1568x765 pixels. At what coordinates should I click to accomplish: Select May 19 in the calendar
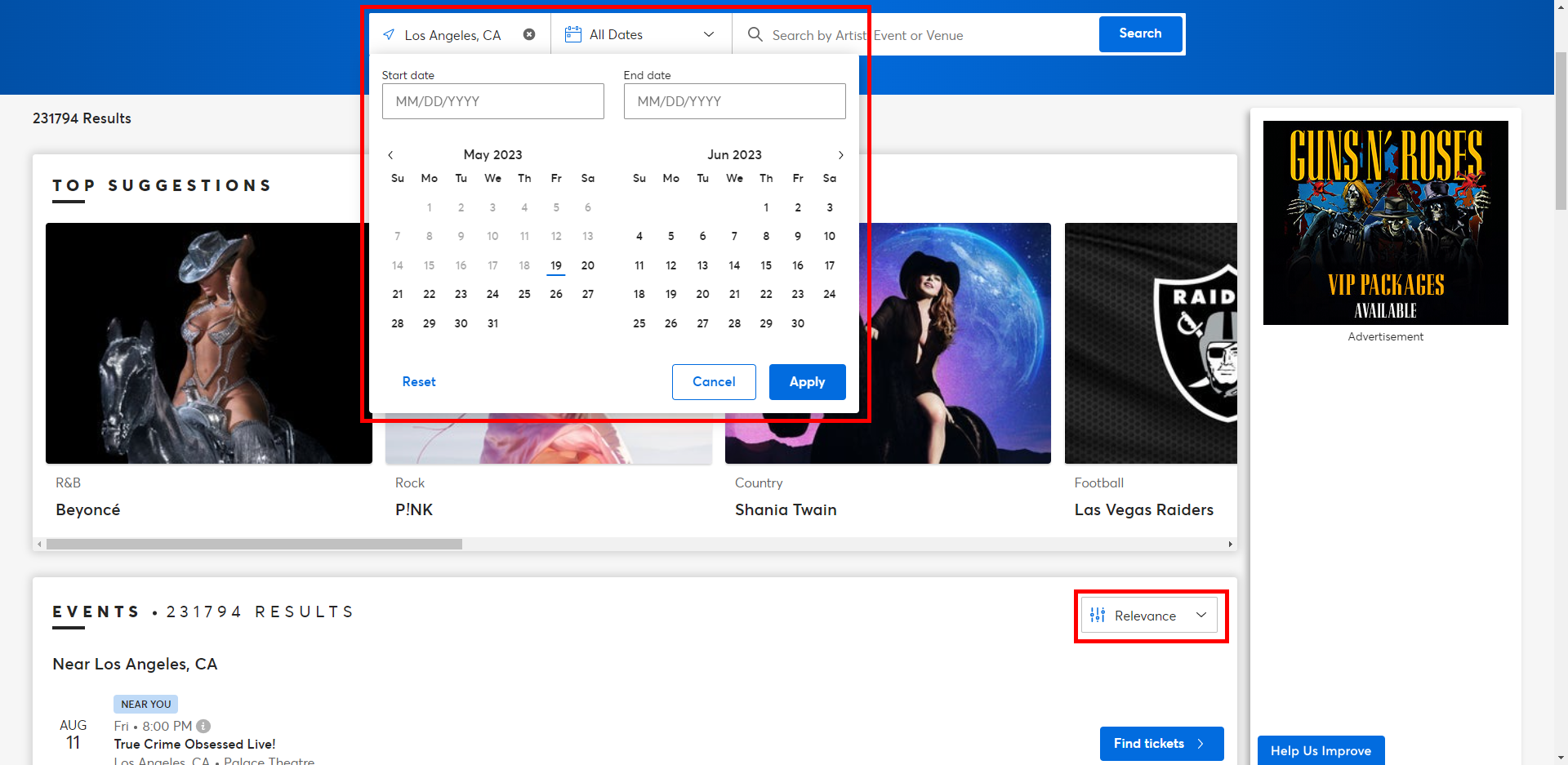(x=556, y=265)
